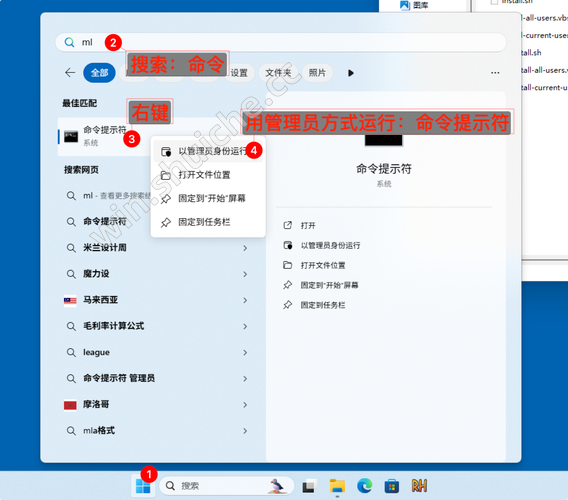Expand the 马来西亚 suggestion chevron
This screenshot has width=568, height=500.
pos(245,300)
